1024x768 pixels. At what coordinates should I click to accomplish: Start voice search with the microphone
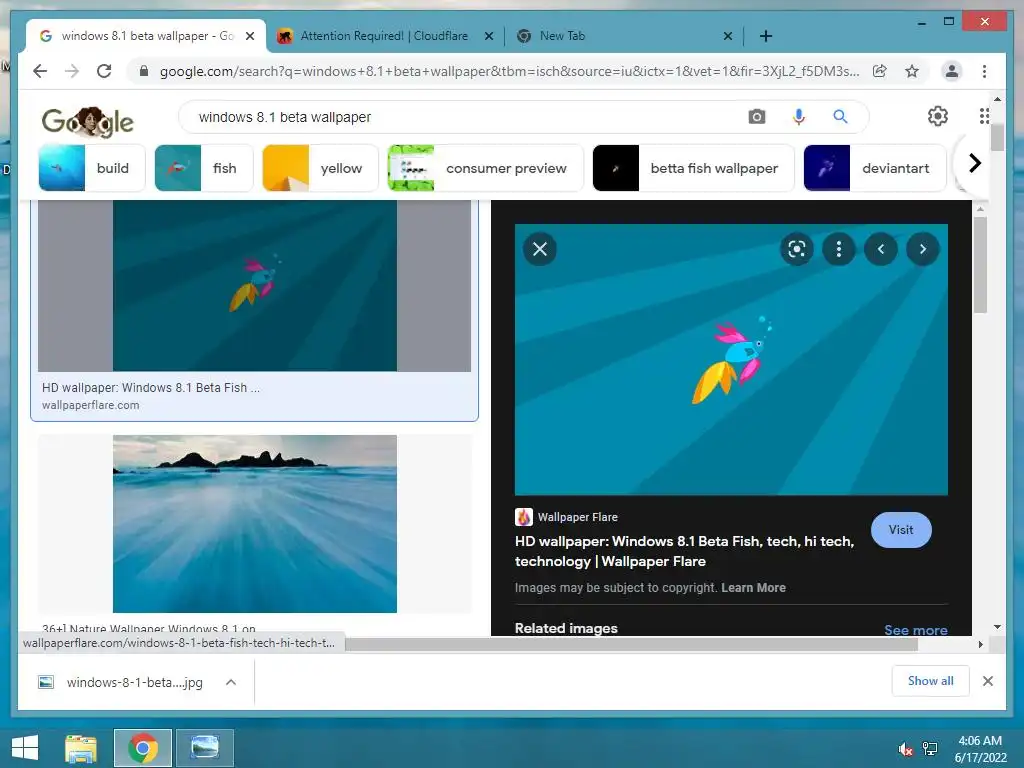(799, 117)
